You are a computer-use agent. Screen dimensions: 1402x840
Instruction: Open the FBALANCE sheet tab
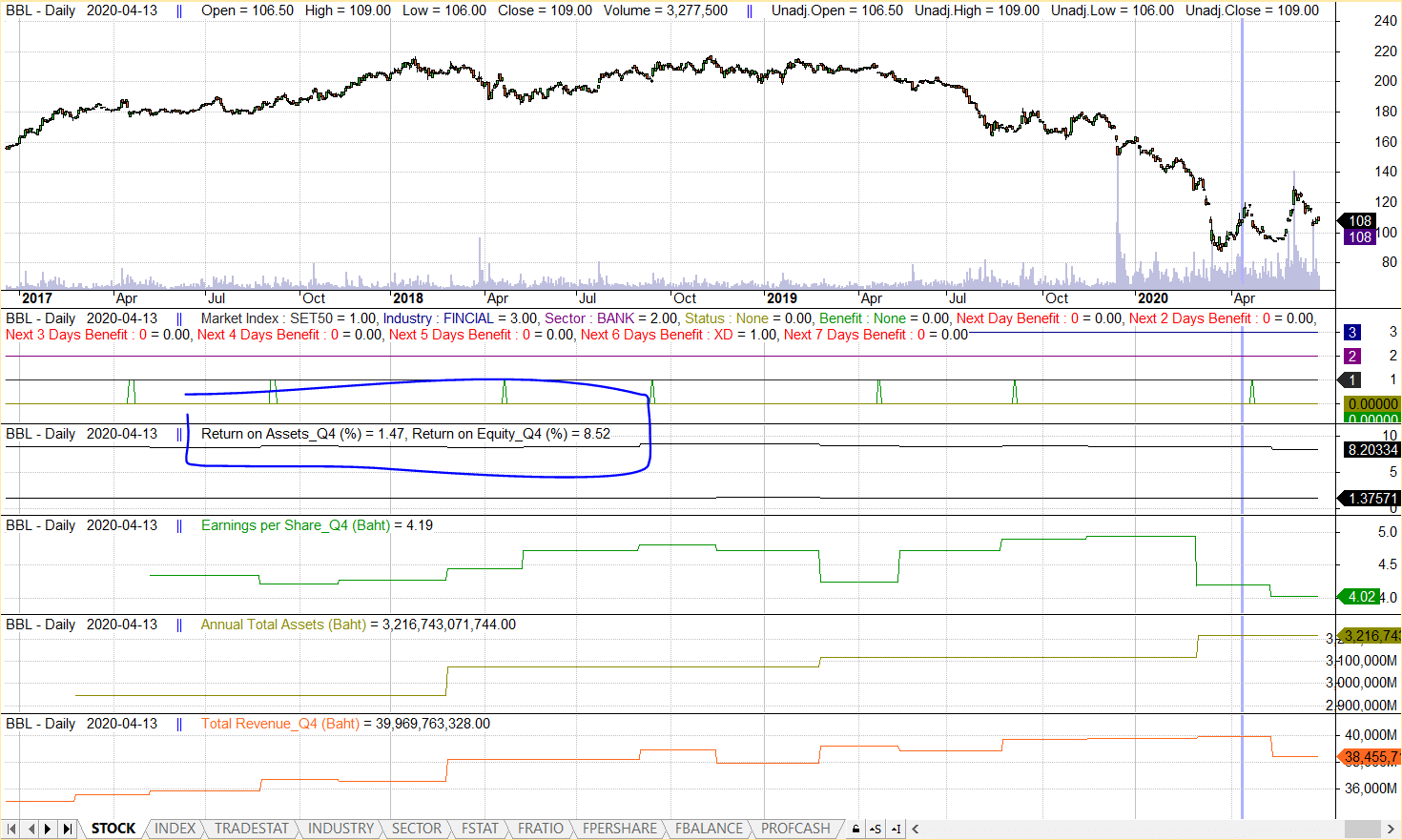(709, 829)
